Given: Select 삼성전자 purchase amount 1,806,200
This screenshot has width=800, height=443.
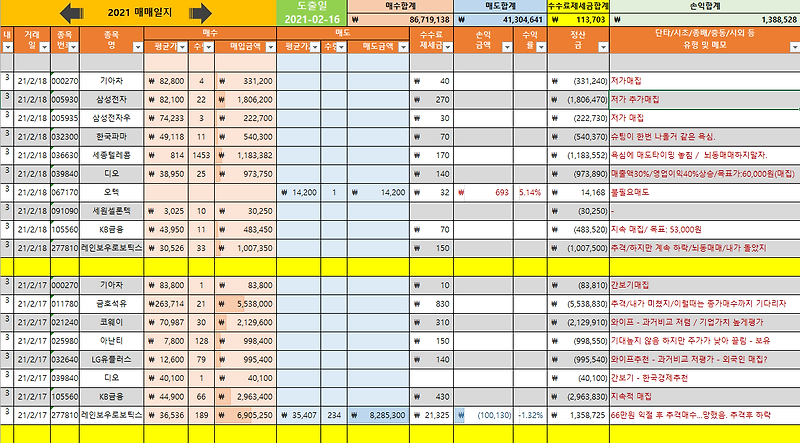Looking at the screenshot, I should coord(245,100).
